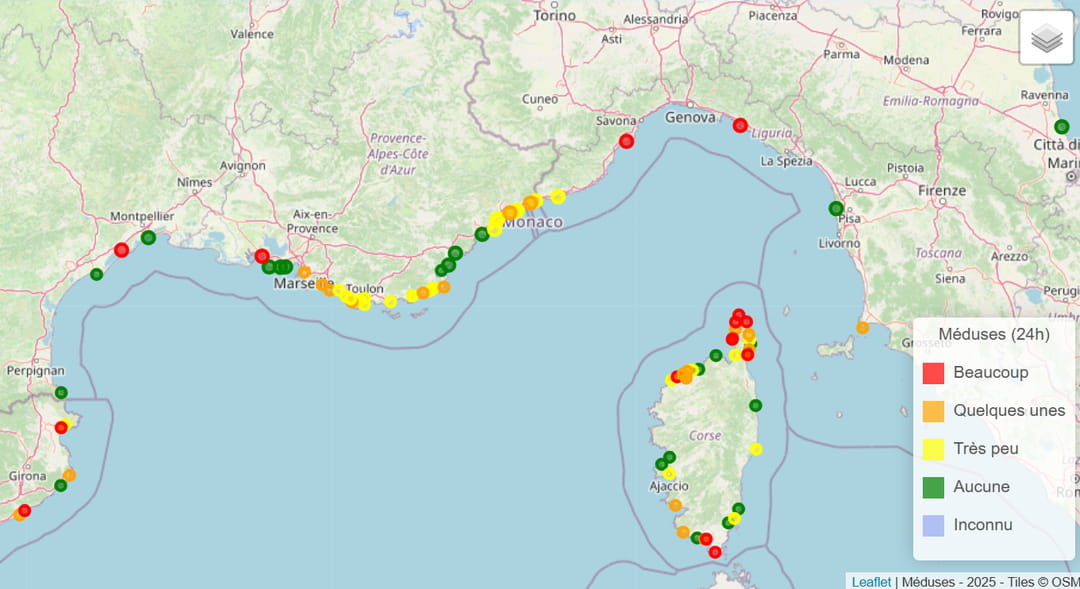This screenshot has width=1080, height=589.
Task: Click the Perpignan city label
Action: (x=35, y=371)
